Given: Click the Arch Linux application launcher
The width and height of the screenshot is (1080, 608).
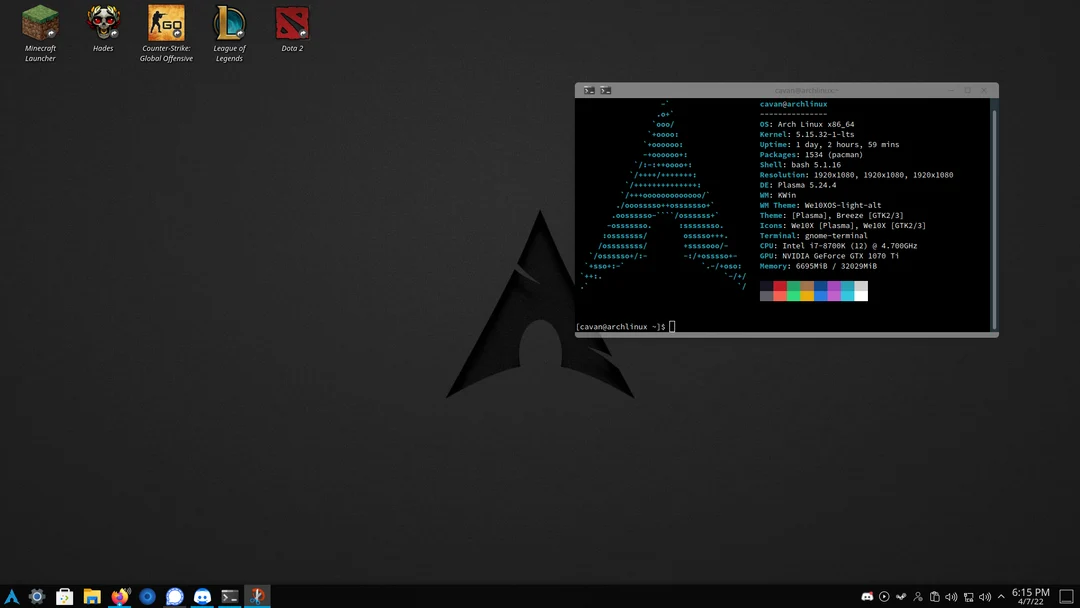Looking at the screenshot, I should tap(9, 596).
